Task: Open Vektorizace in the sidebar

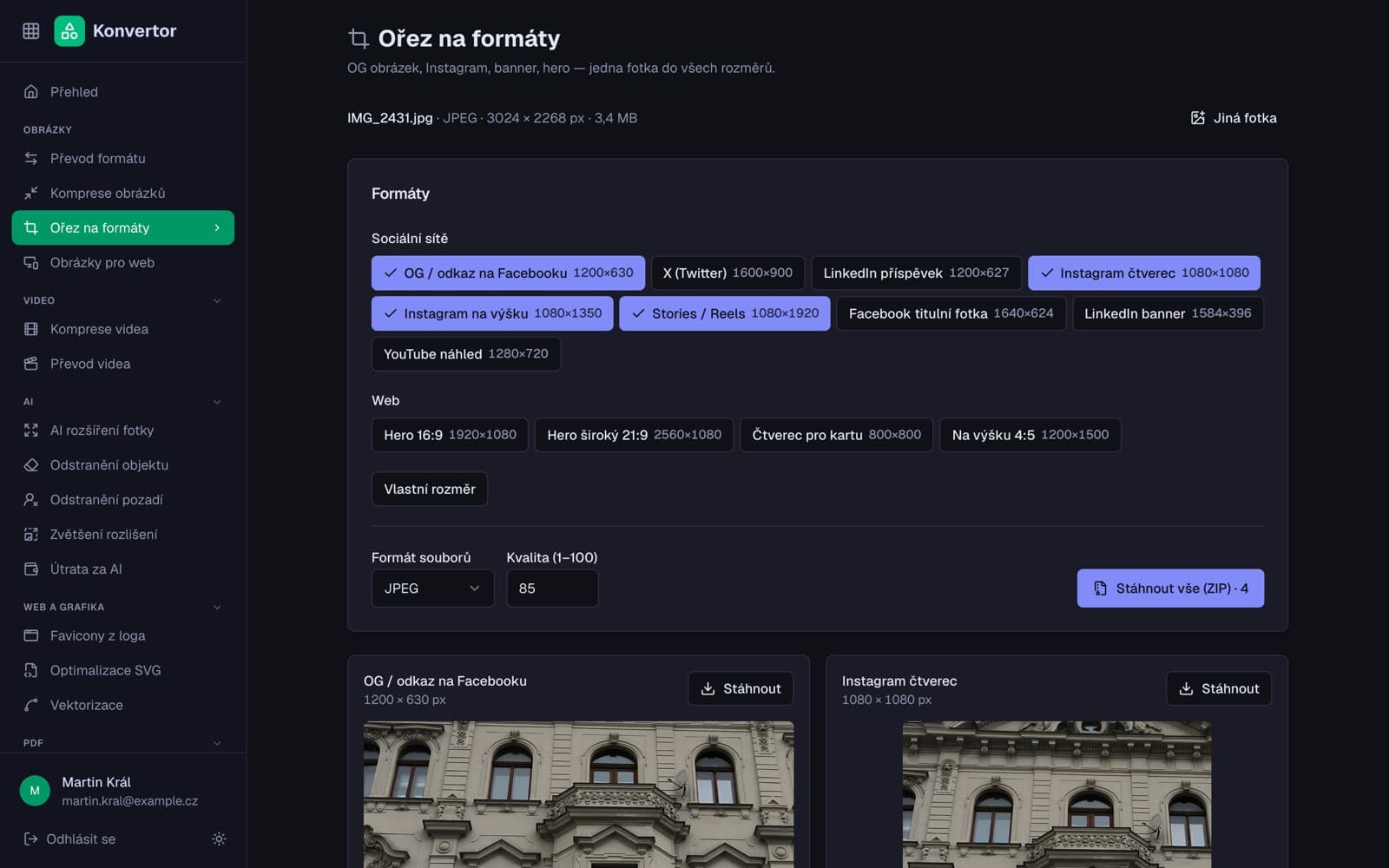Action: (x=123, y=705)
